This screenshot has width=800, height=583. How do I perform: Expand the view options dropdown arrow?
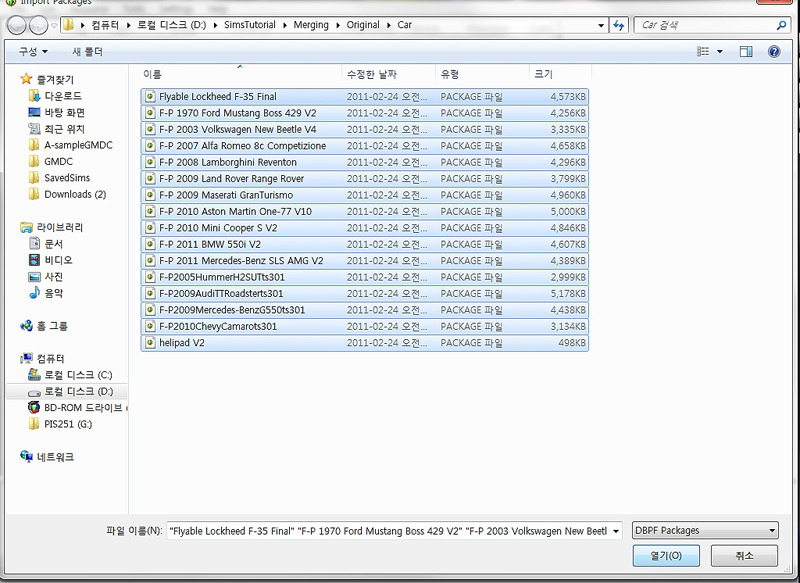720,52
